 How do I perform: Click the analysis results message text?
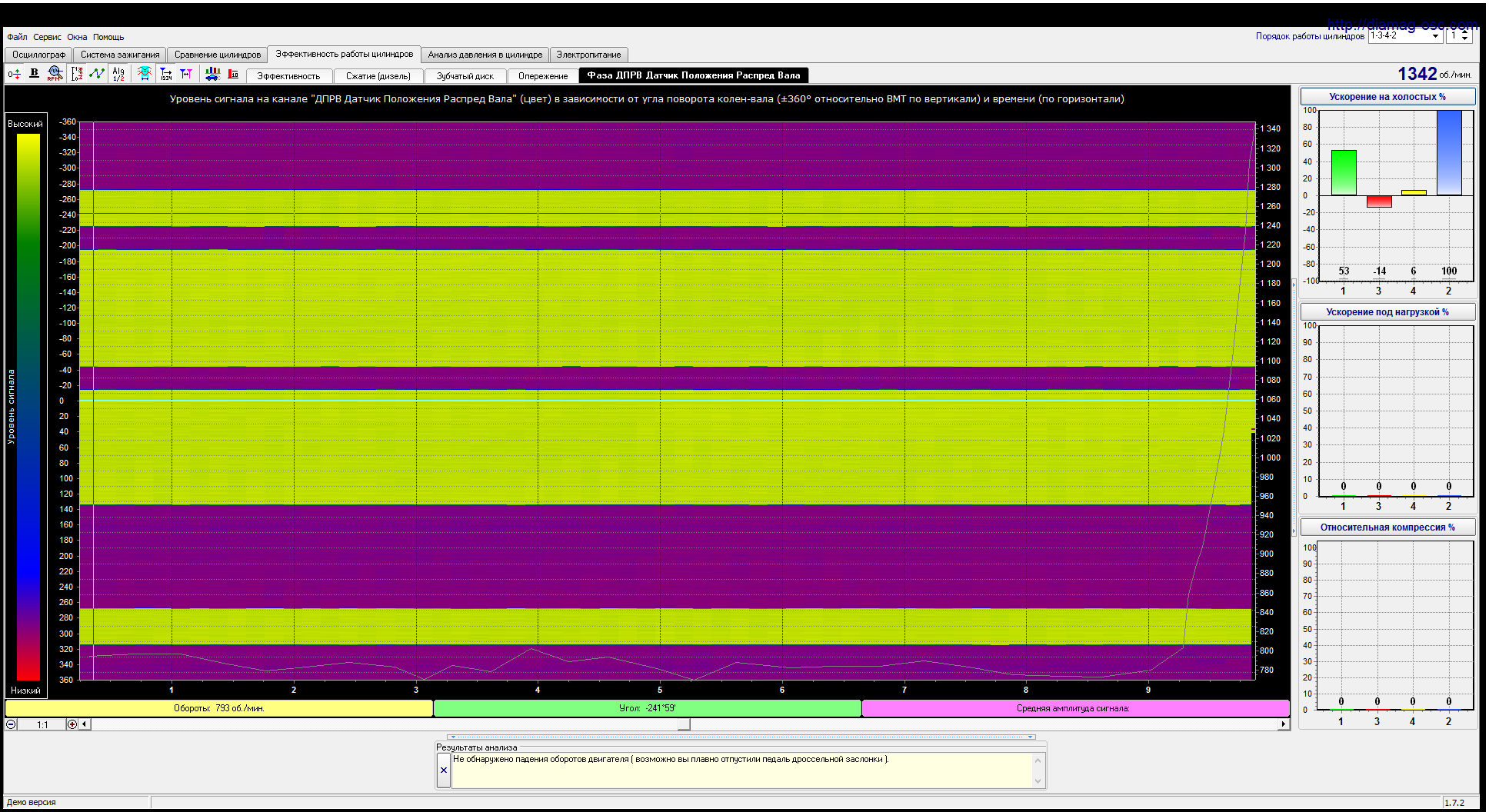671,759
